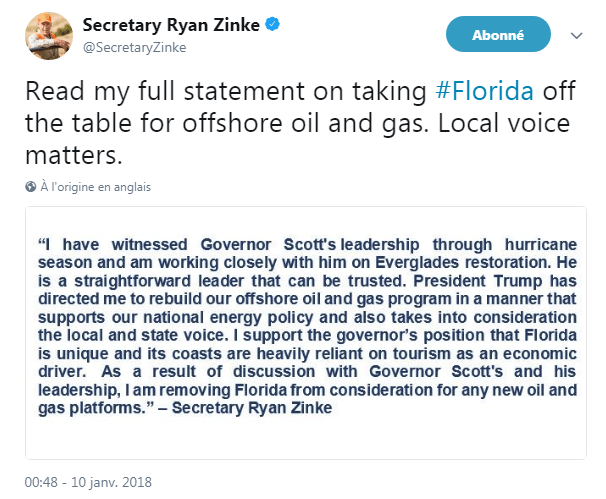Click the small globe translation icon
The width and height of the screenshot is (606, 499).
pos(33,187)
